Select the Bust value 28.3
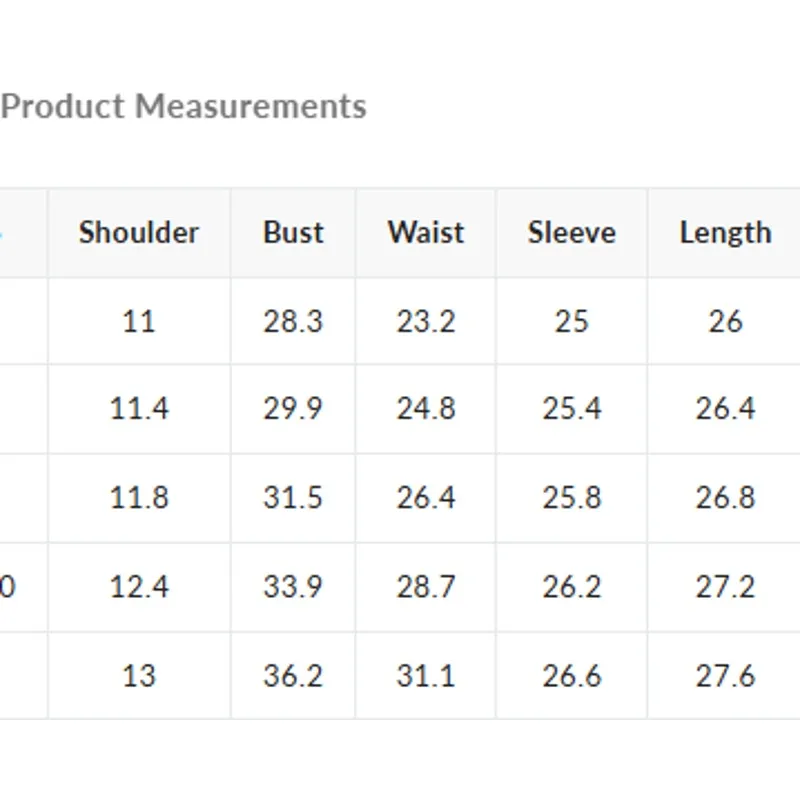800x800 pixels. click(293, 321)
